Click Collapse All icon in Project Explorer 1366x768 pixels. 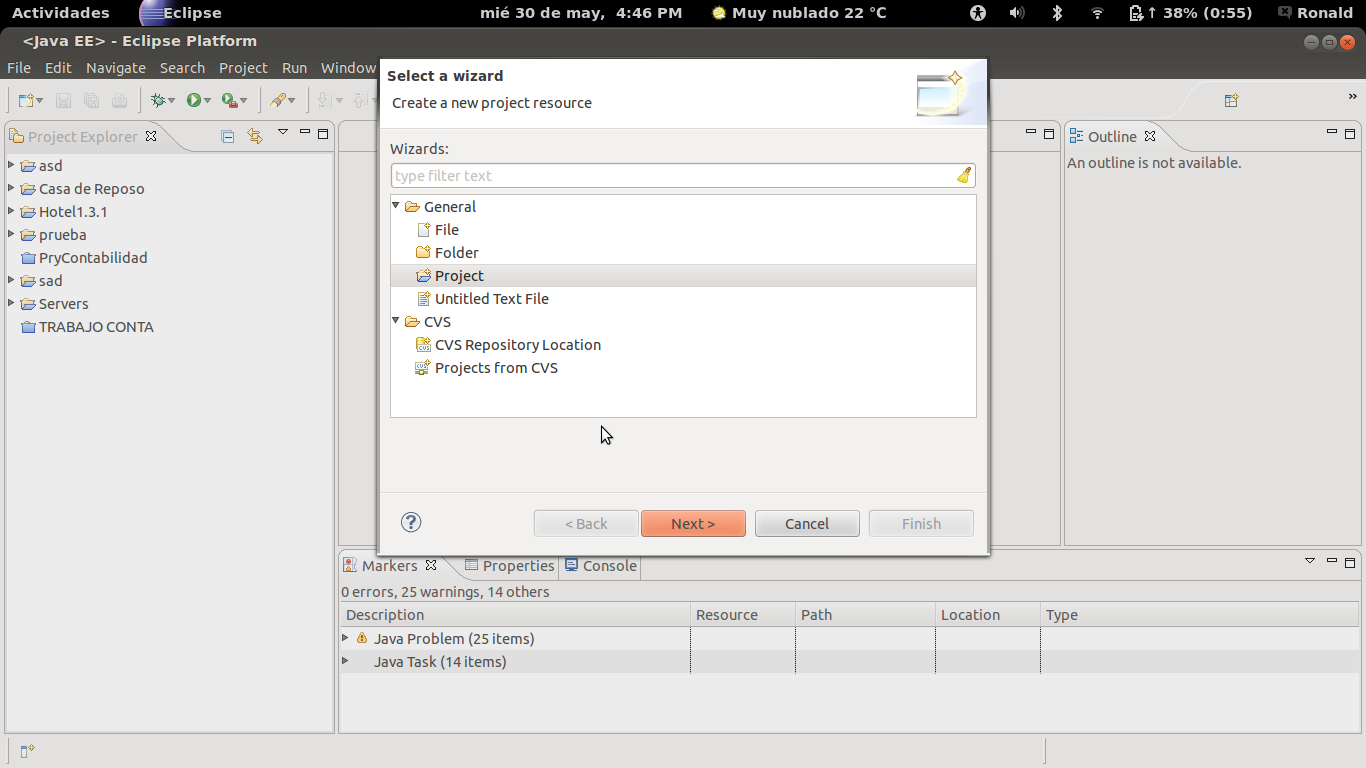click(x=228, y=136)
